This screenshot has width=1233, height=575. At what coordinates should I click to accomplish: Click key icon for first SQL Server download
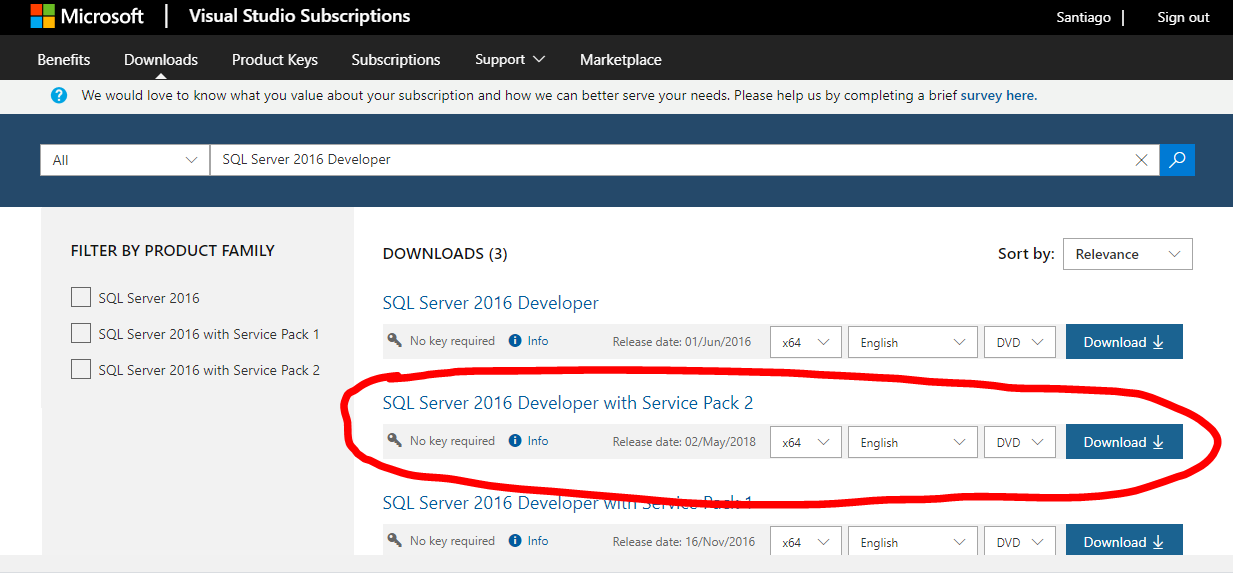click(395, 341)
